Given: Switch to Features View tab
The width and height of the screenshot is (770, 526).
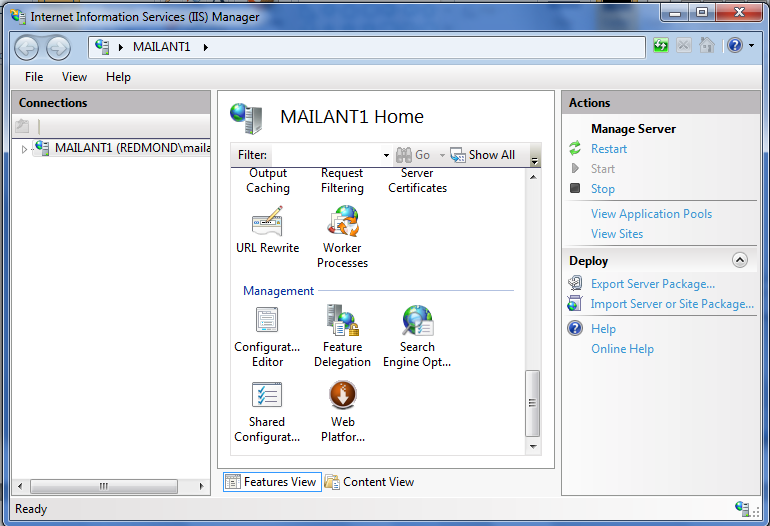Looking at the screenshot, I should [273, 482].
